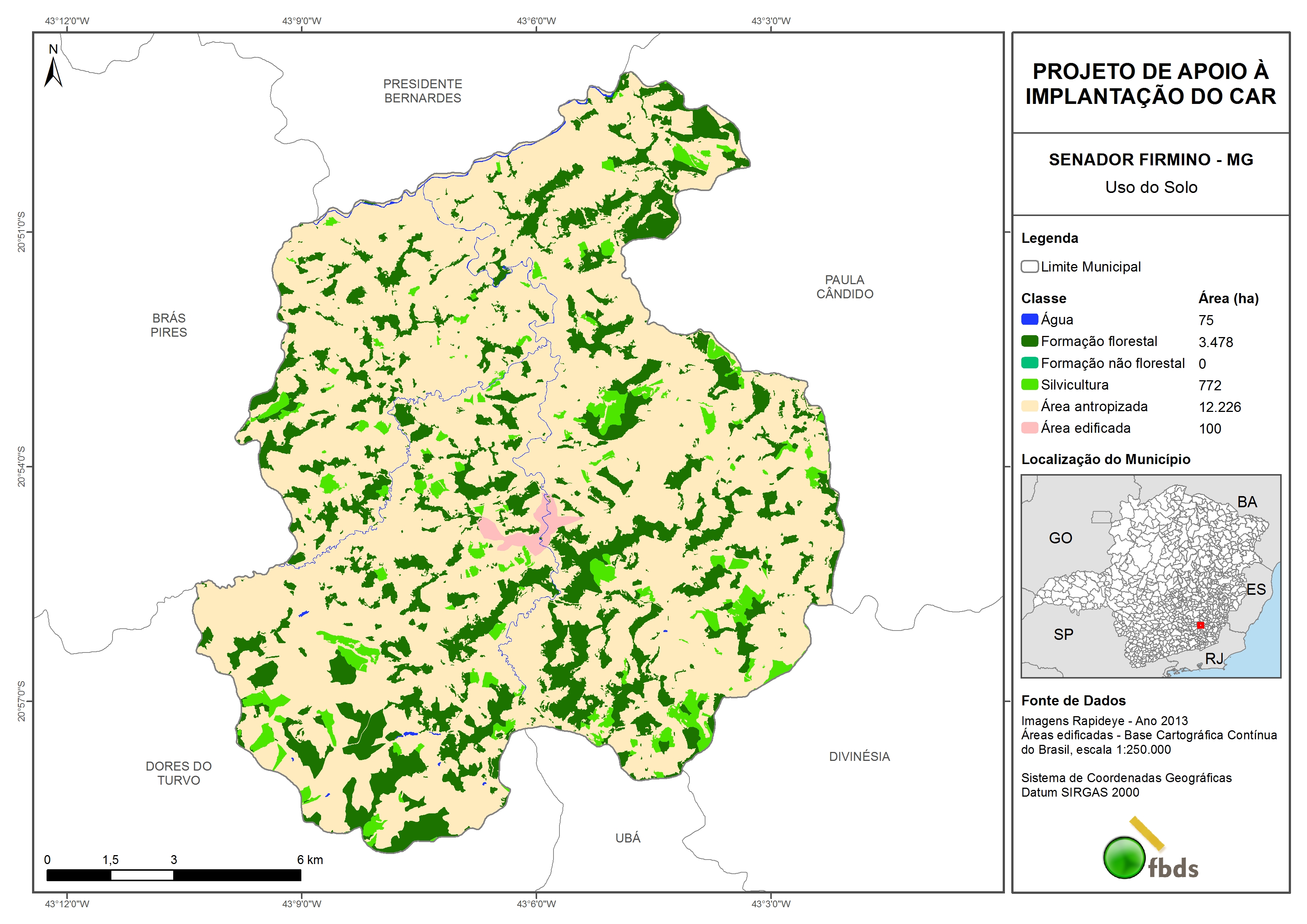This screenshot has height=924, width=1307.
Task: Click the Formação florestal dark green swatch
Action: [1029, 341]
